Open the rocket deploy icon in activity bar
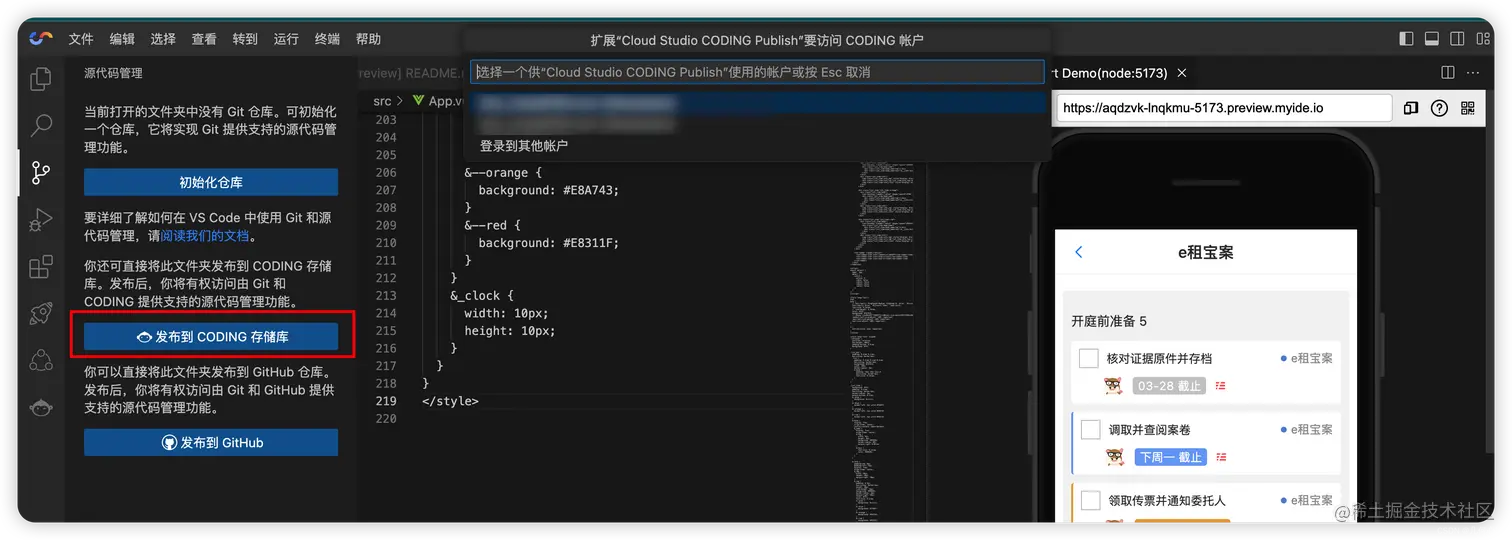Viewport: 1512px width, 540px height. [x=41, y=313]
